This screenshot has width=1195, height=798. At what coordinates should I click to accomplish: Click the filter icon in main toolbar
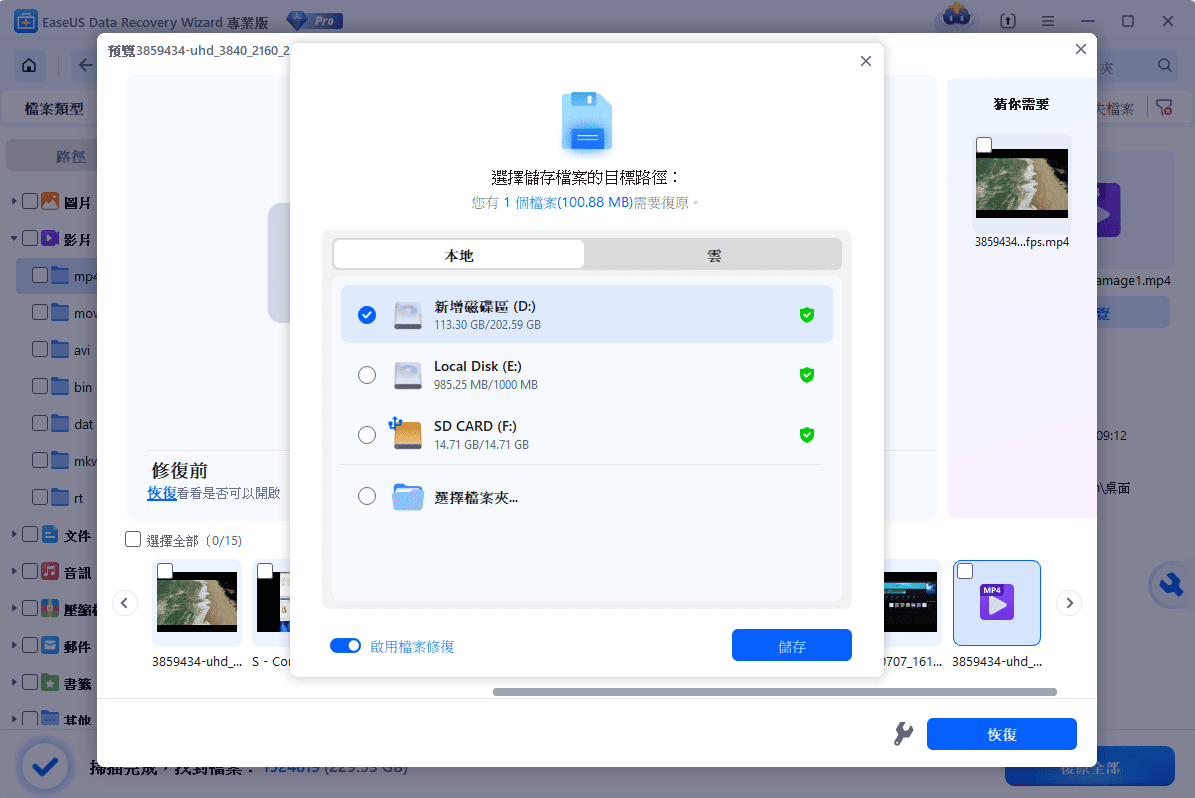1164,108
